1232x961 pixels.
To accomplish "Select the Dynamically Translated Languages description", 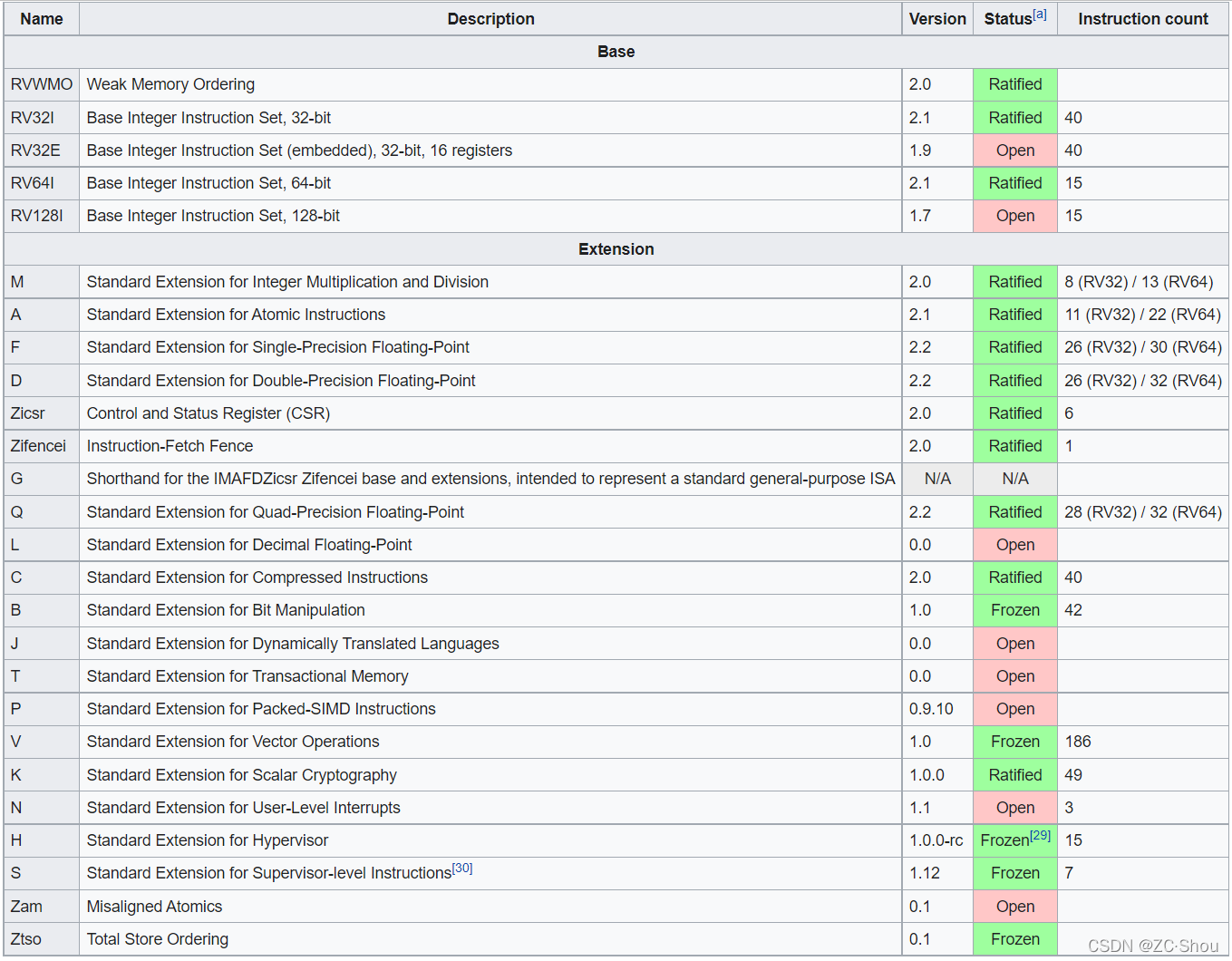I will click(293, 644).
